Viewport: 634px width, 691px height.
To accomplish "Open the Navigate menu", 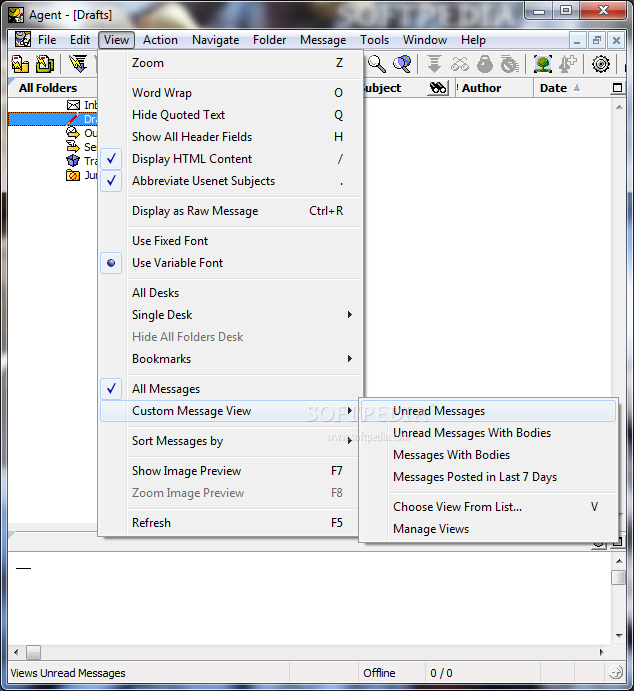I will tap(215, 40).
